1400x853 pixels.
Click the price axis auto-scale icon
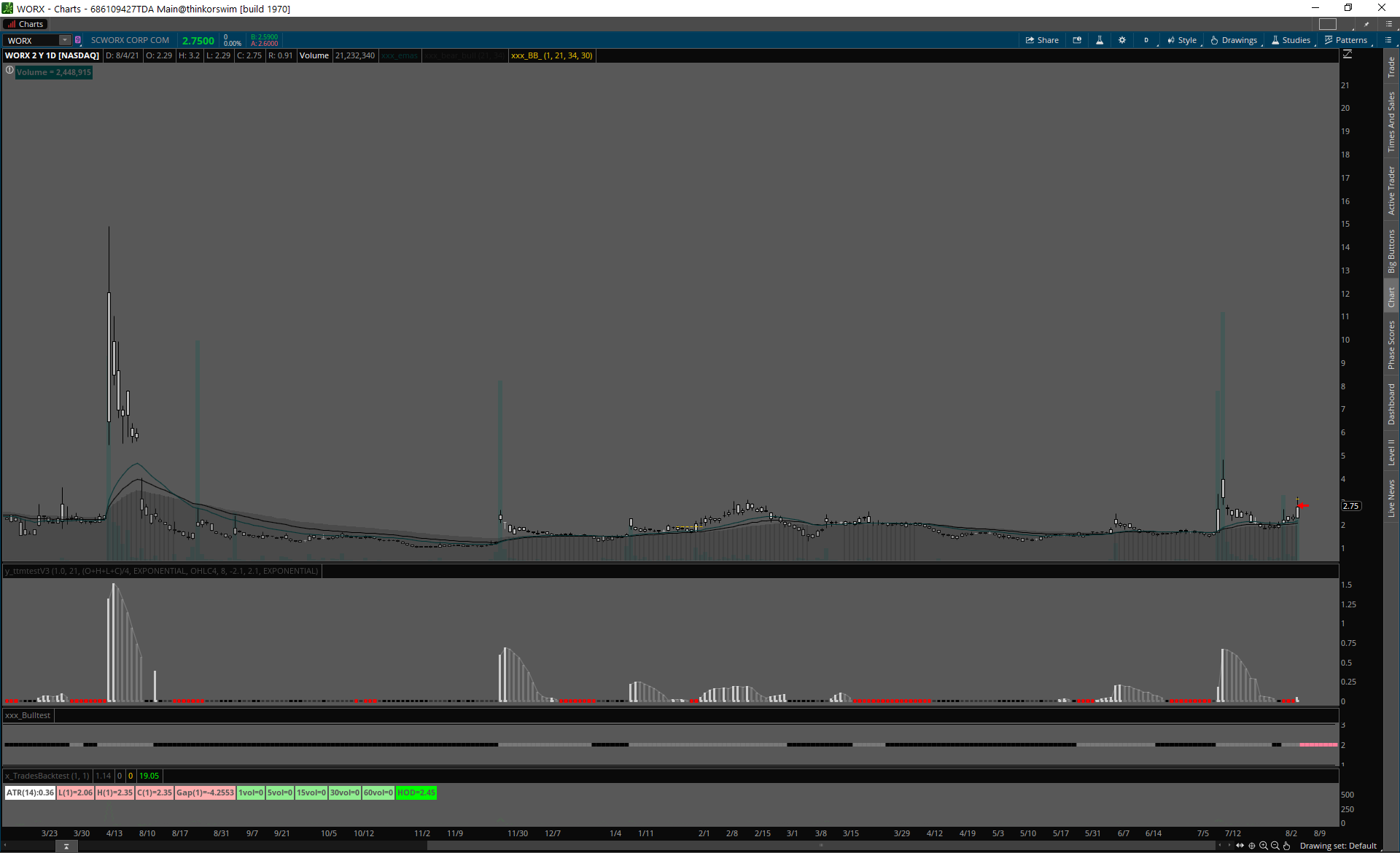point(1347,55)
